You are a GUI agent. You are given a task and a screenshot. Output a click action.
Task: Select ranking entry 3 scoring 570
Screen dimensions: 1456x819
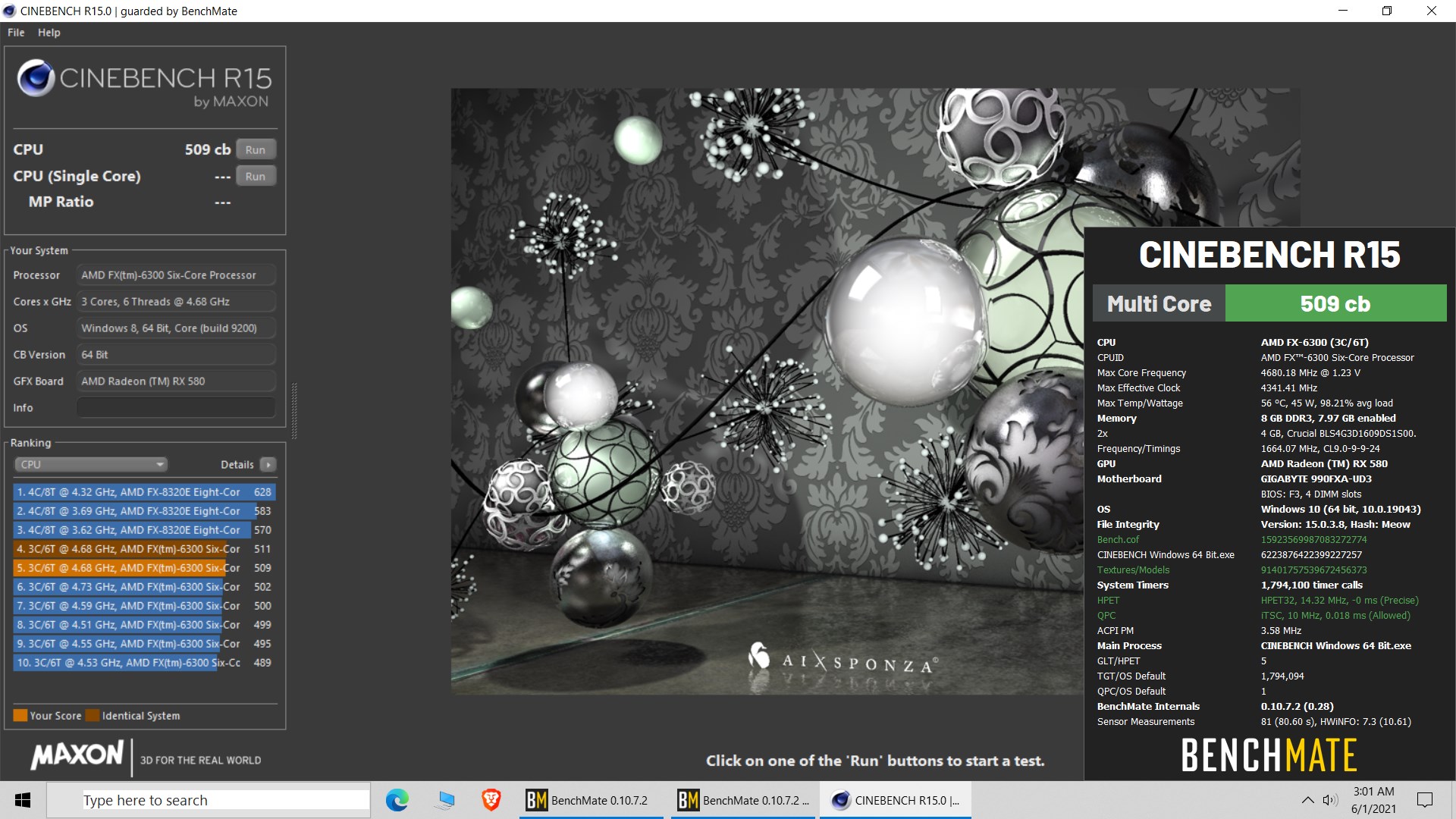point(144,530)
